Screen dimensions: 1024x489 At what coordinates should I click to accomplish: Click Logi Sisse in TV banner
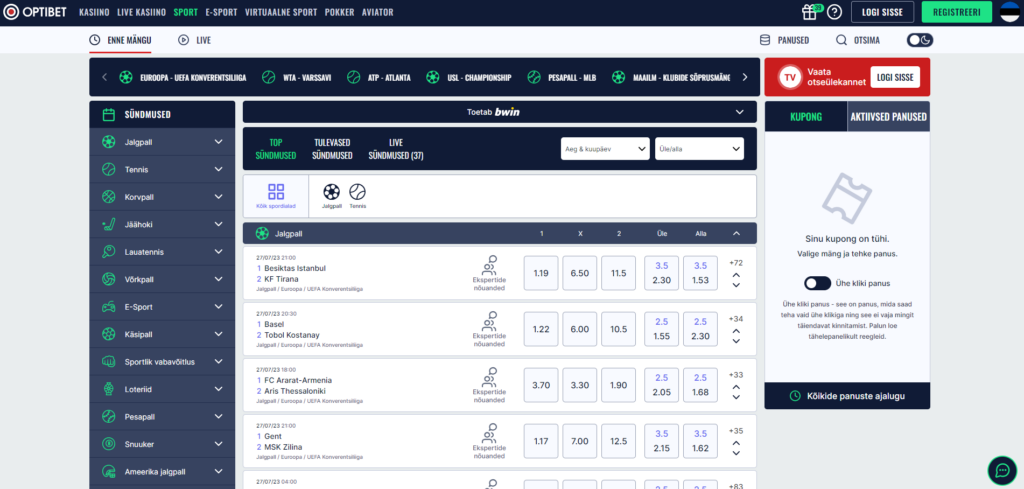(895, 77)
